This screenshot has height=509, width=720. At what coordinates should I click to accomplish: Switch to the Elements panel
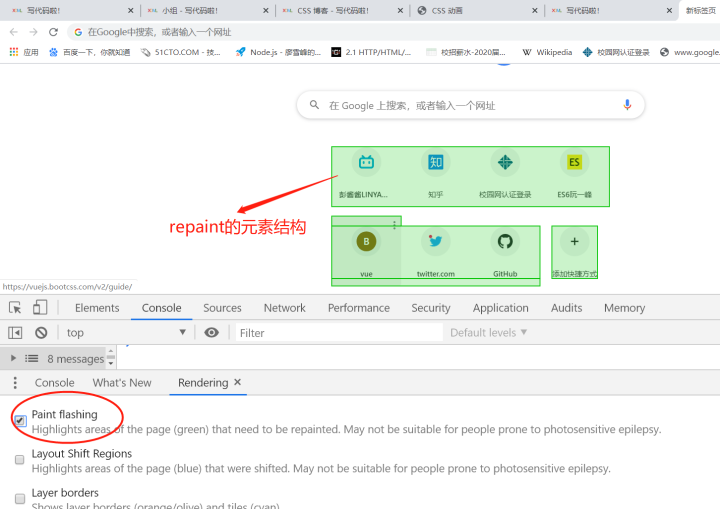[x=97, y=308]
